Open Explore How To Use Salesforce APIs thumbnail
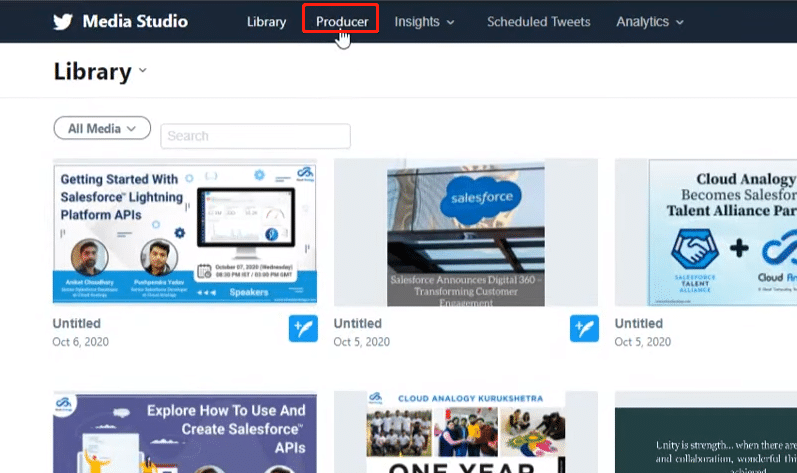The height and width of the screenshot is (473, 797). point(185,432)
